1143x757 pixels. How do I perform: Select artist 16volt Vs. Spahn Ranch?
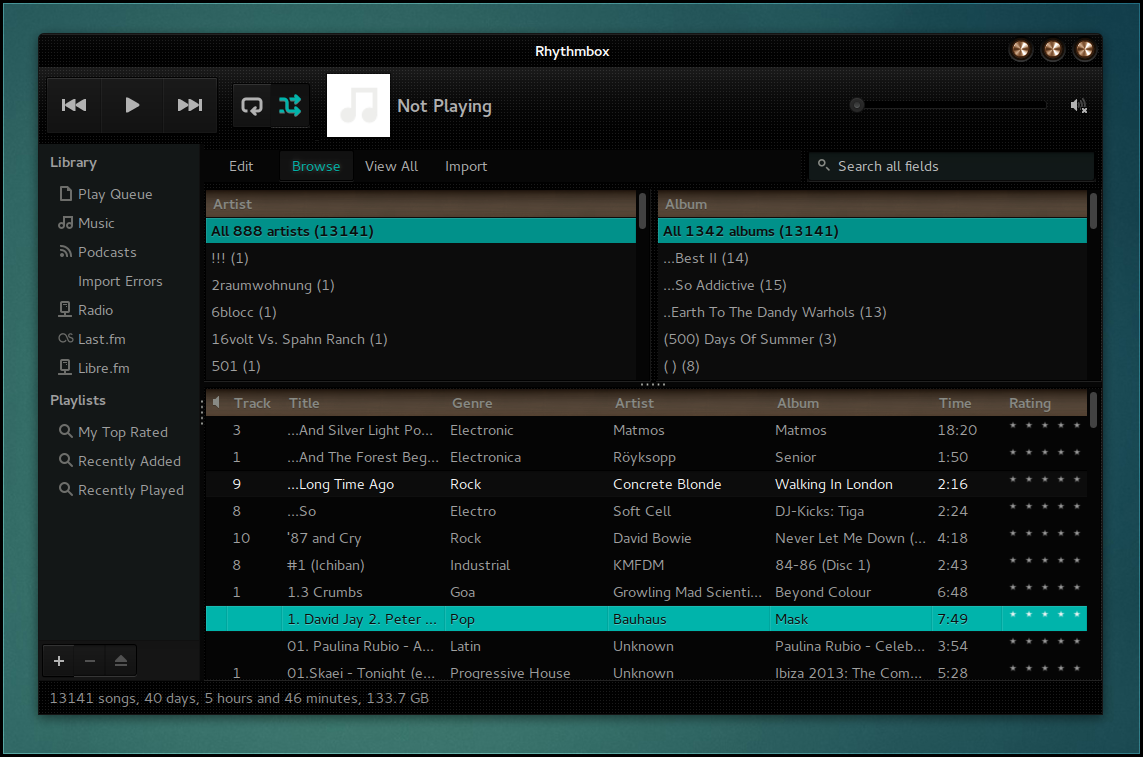[421, 339]
